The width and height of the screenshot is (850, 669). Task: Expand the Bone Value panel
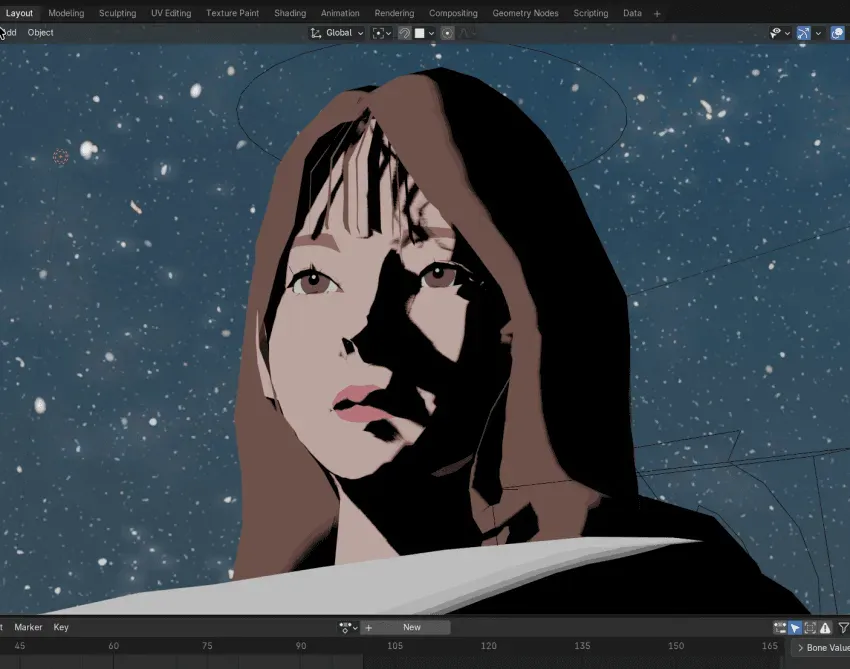click(821, 648)
